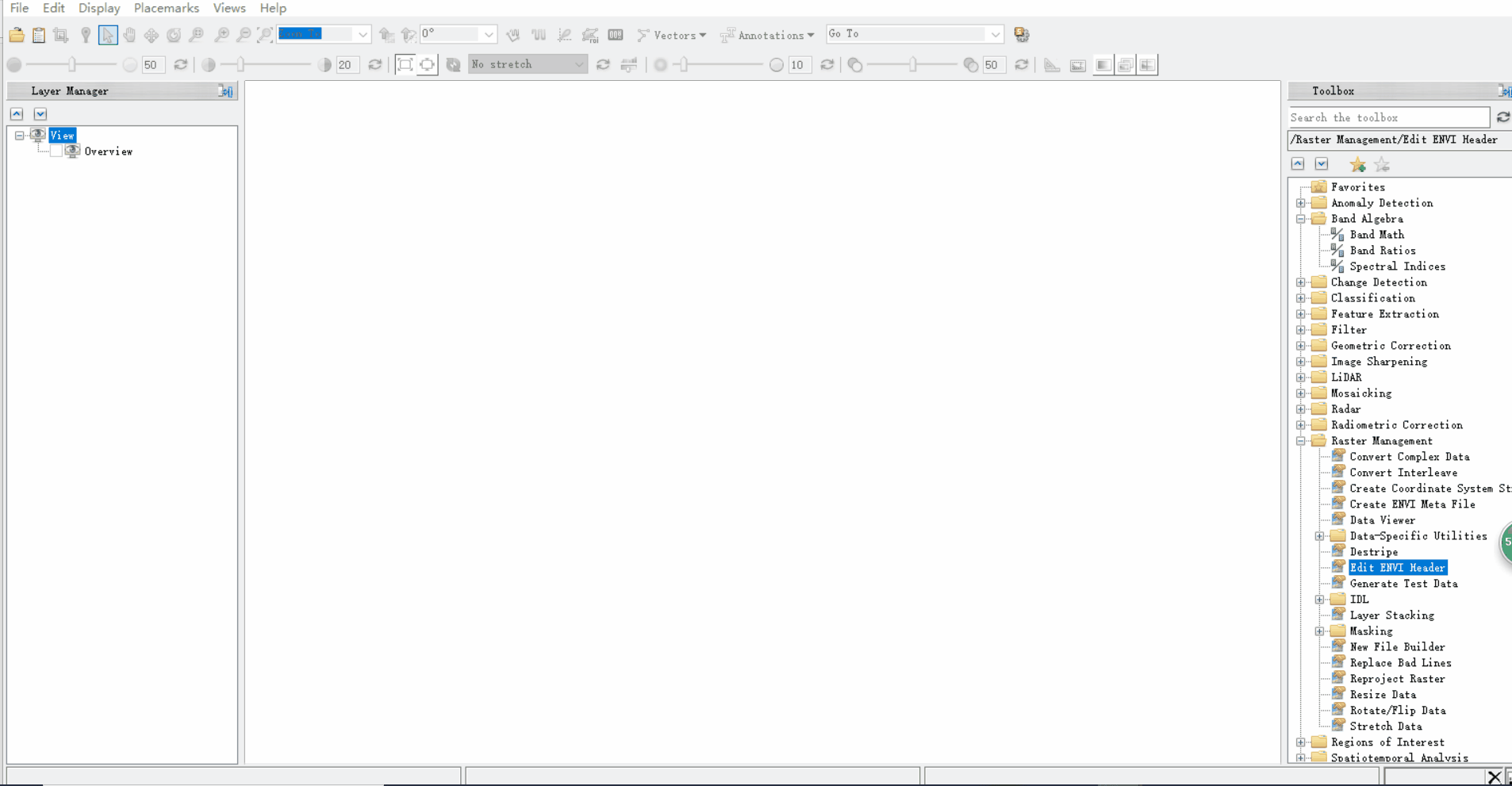Add to favorites with the gold star icon
The image size is (1512, 786).
(1358, 165)
